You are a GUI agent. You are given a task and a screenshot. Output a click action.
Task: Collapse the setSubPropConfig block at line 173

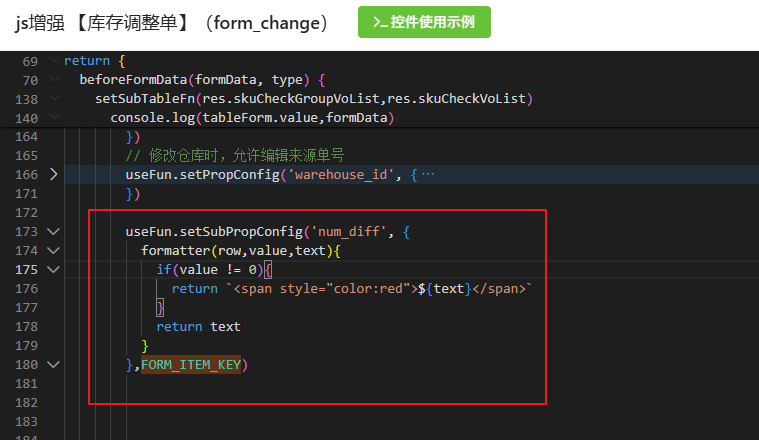[x=53, y=232]
